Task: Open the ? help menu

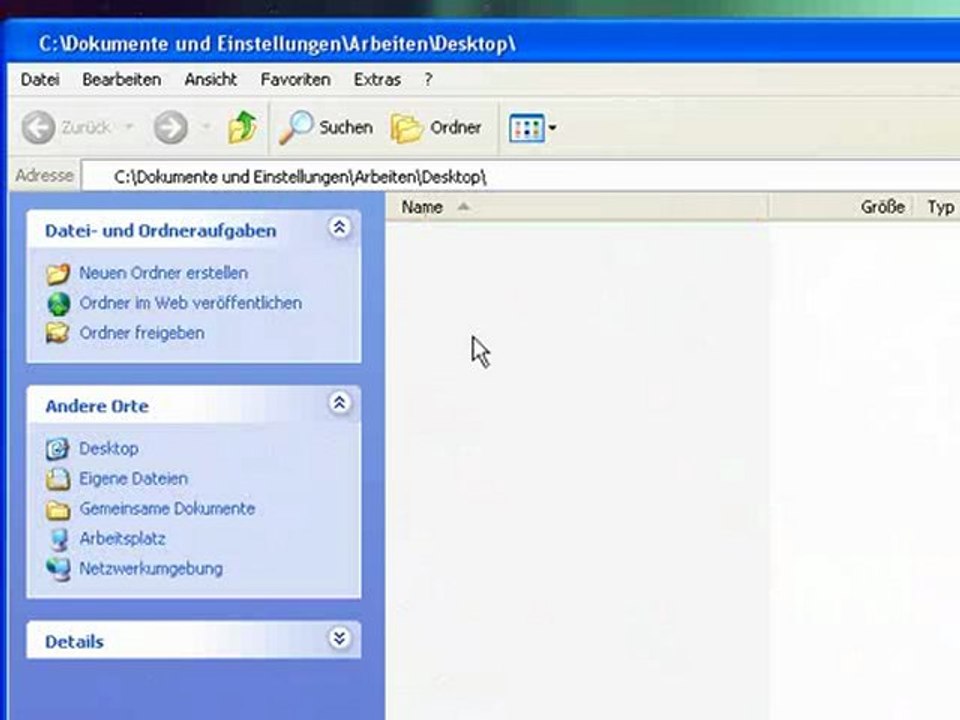Action: [429, 80]
